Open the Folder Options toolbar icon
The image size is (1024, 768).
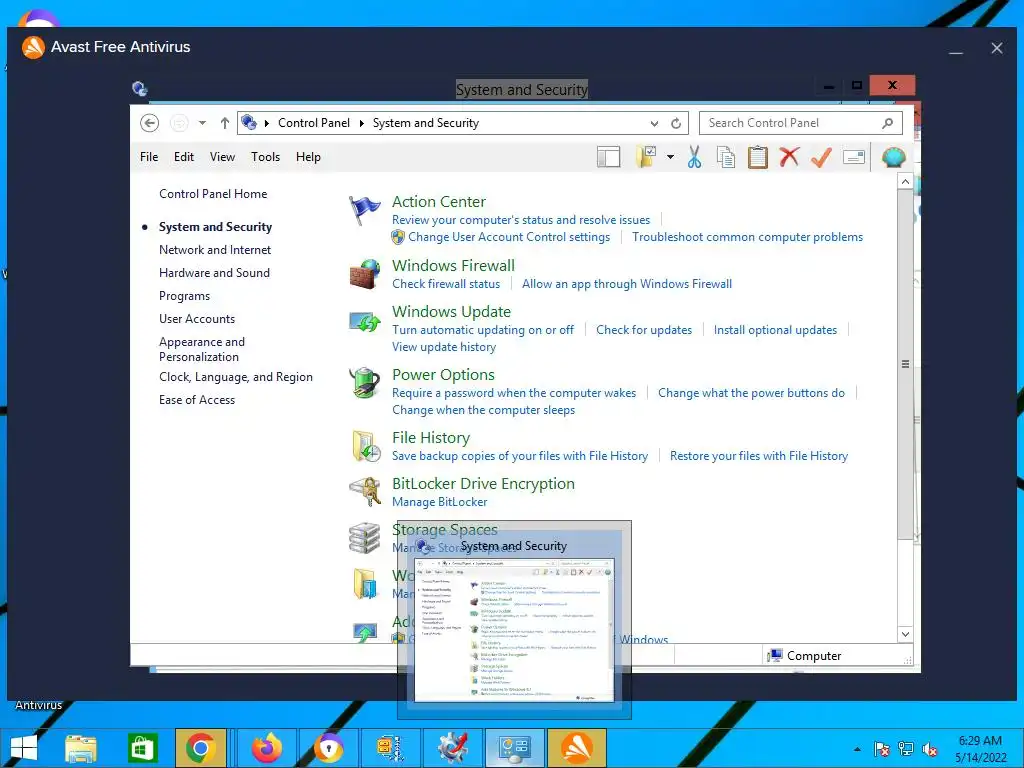[x=647, y=157]
